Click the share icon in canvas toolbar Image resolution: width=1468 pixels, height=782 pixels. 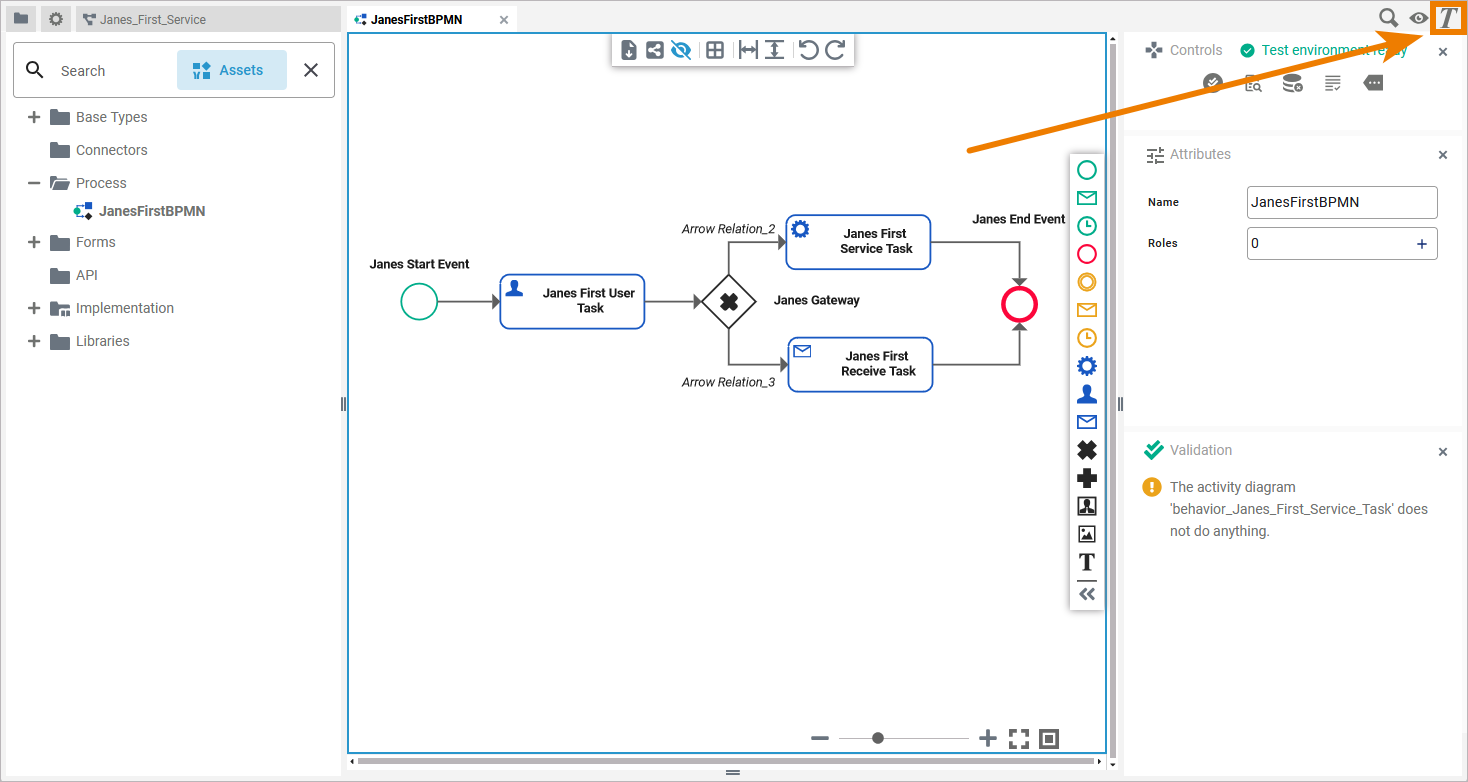[655, 50]
